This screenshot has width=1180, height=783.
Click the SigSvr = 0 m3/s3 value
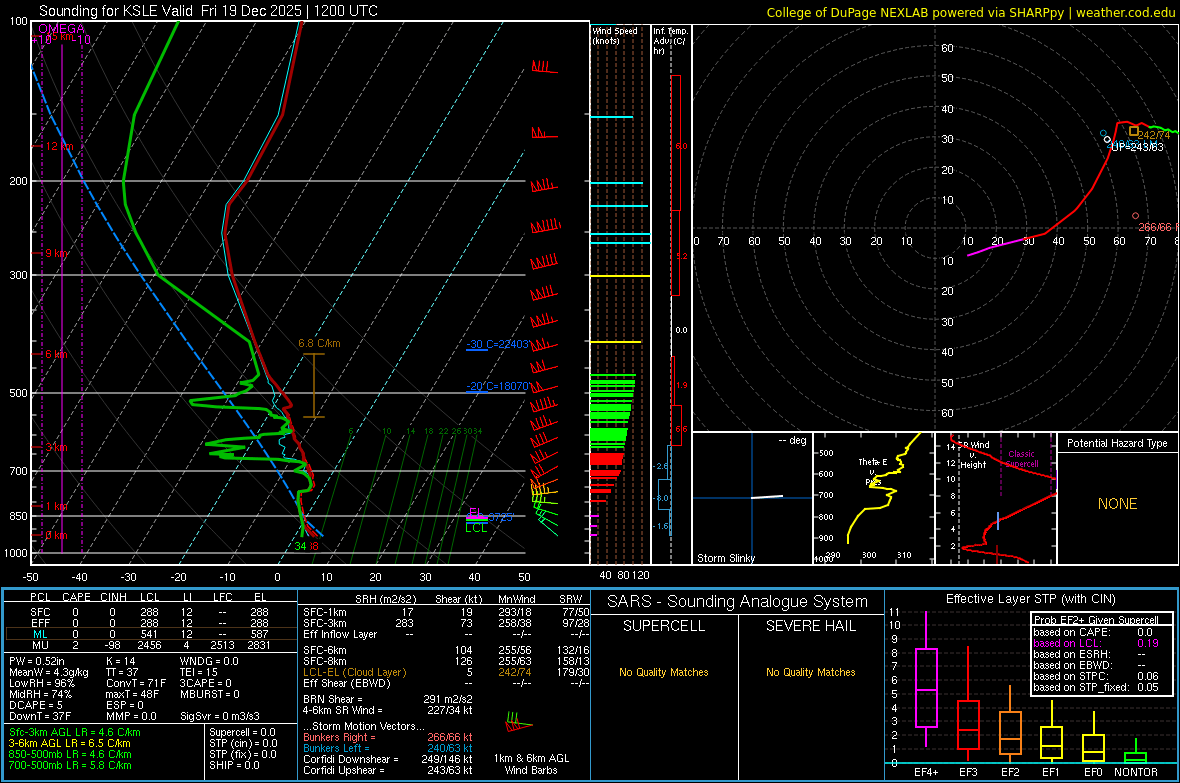[220, 716]
